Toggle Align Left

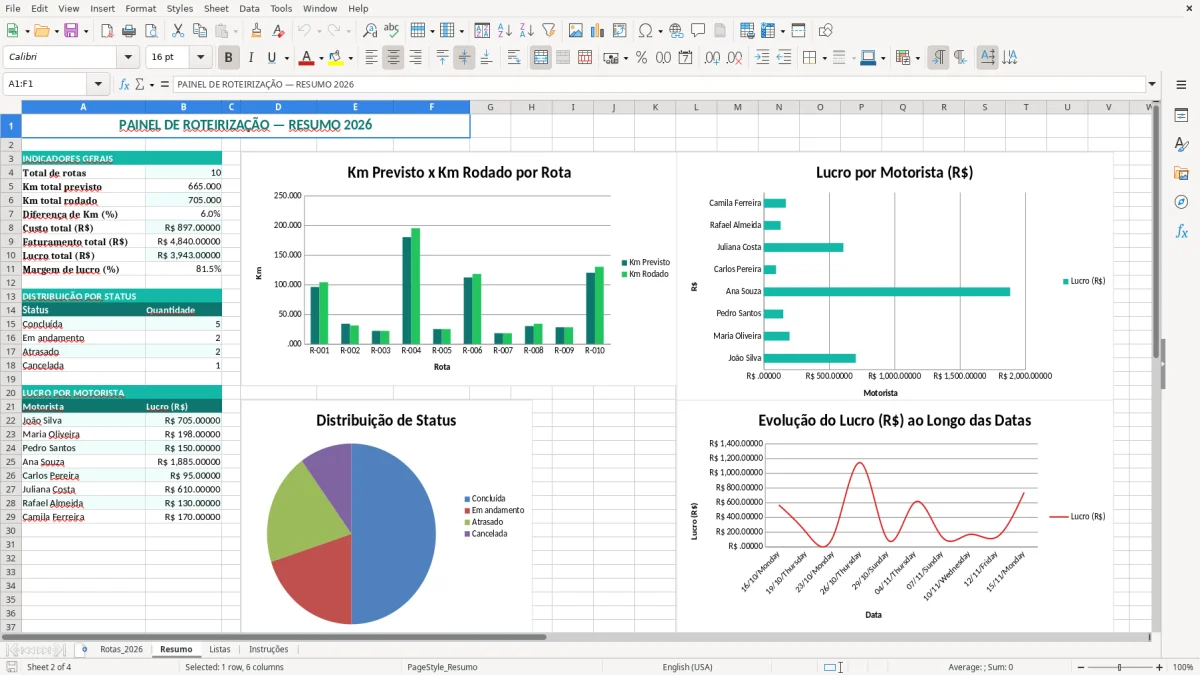[x=371, y=58]
